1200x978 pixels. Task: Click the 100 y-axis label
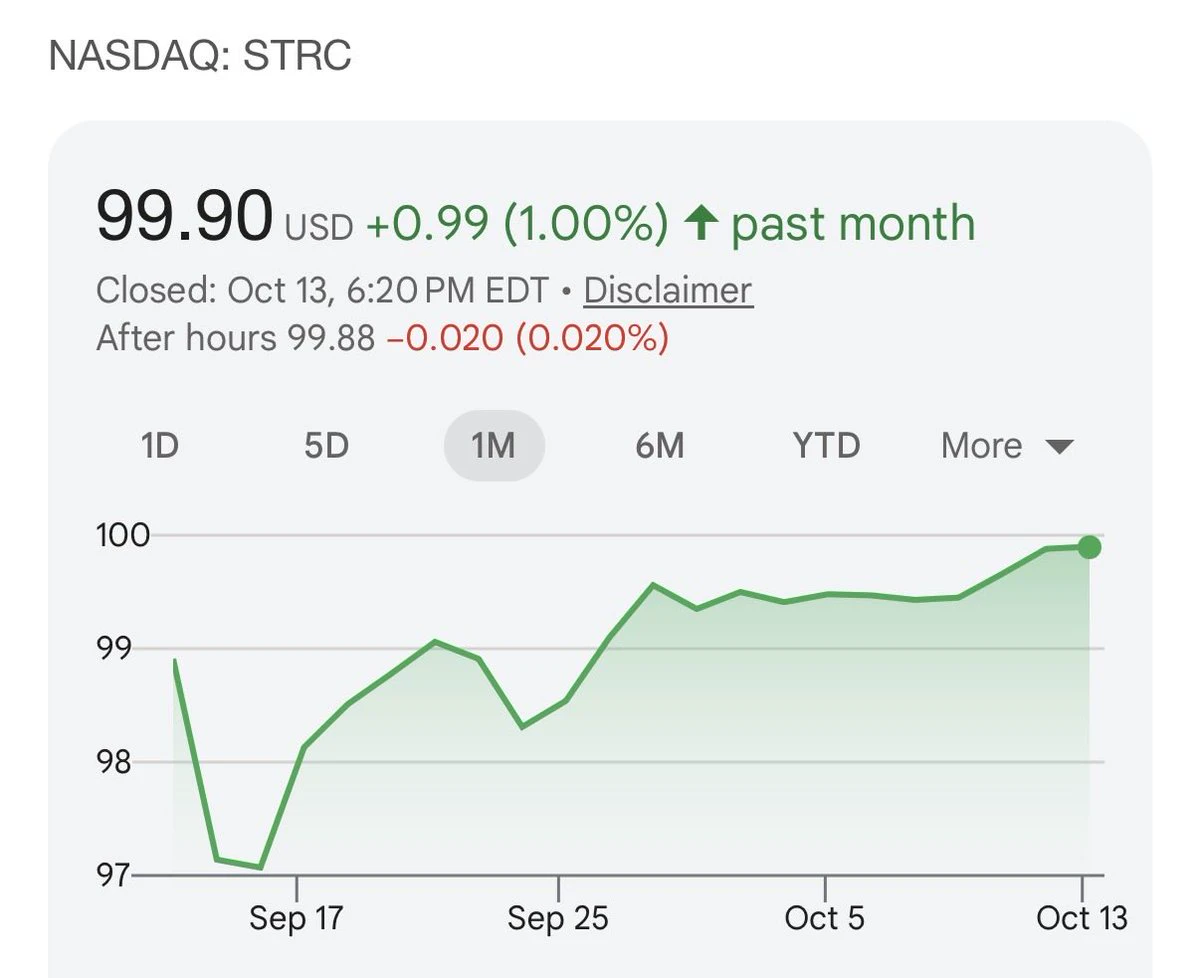pyautogui.click(x=122, y=535)
